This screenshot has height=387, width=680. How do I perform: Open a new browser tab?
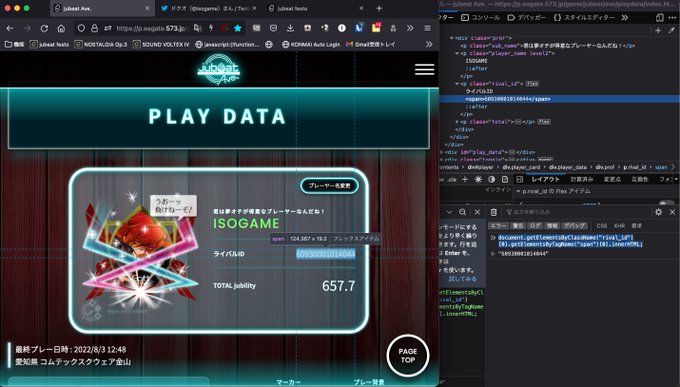tap(379, 8)
